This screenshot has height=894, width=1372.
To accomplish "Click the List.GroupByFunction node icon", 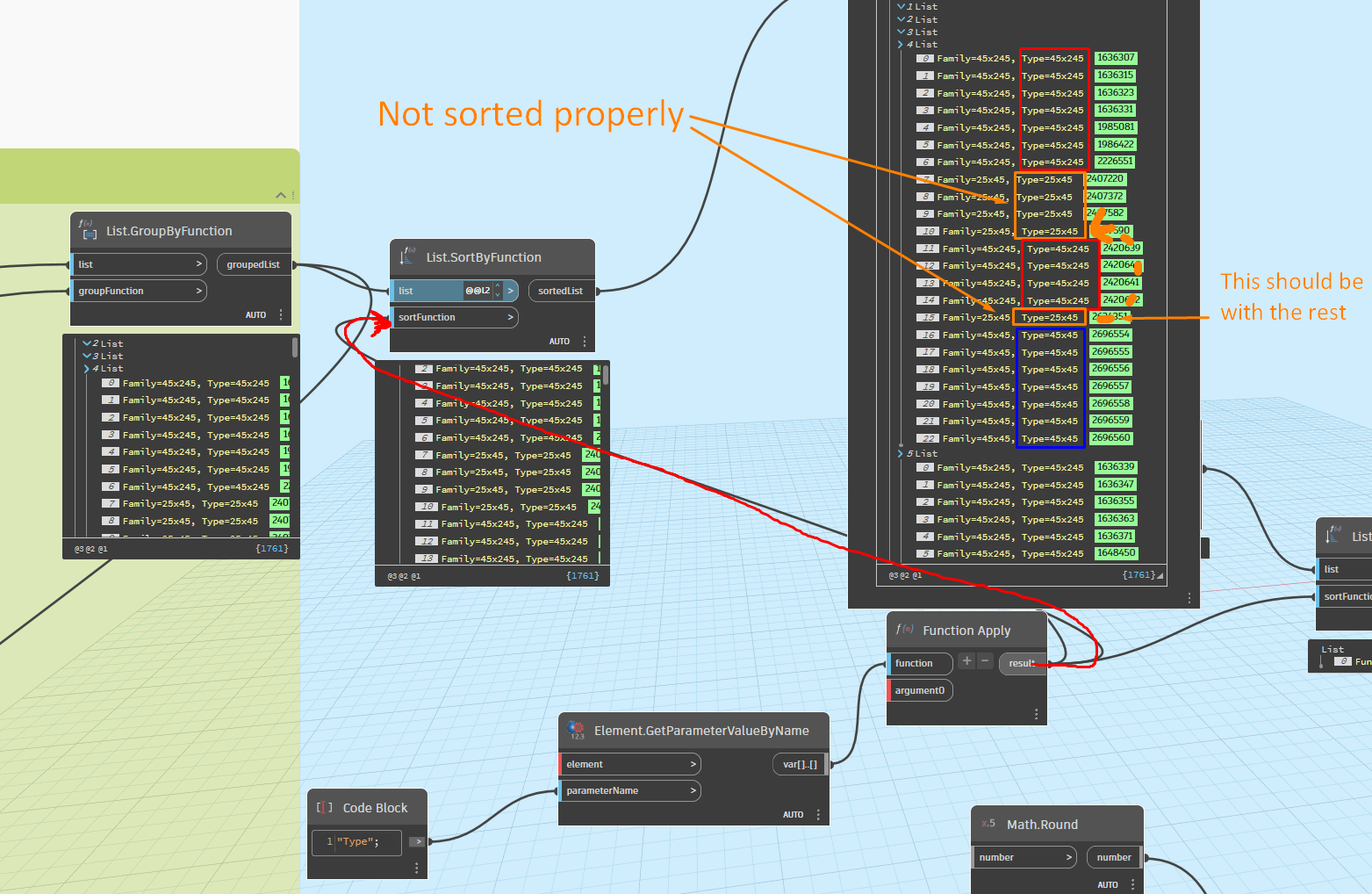I will pos(87,229).
